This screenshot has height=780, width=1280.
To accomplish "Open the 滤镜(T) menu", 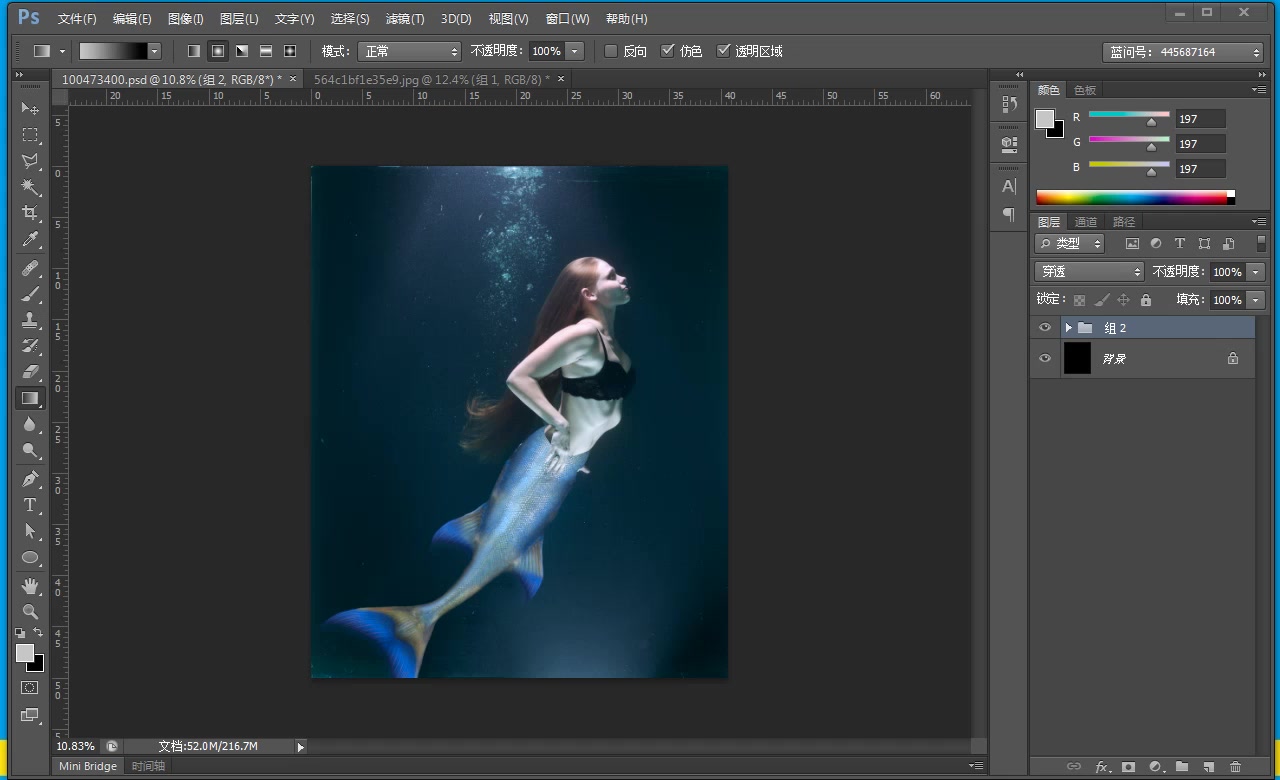I will 405,19.
